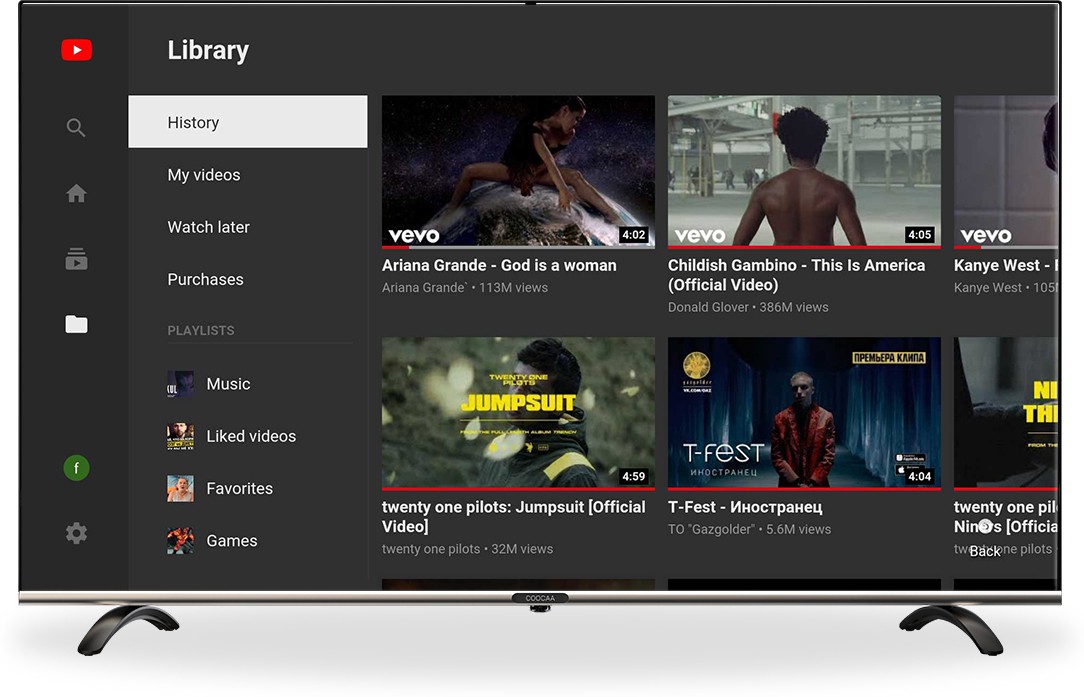Select the Library icon
The image size is (1084, 697).
click(x=76, y=324)
